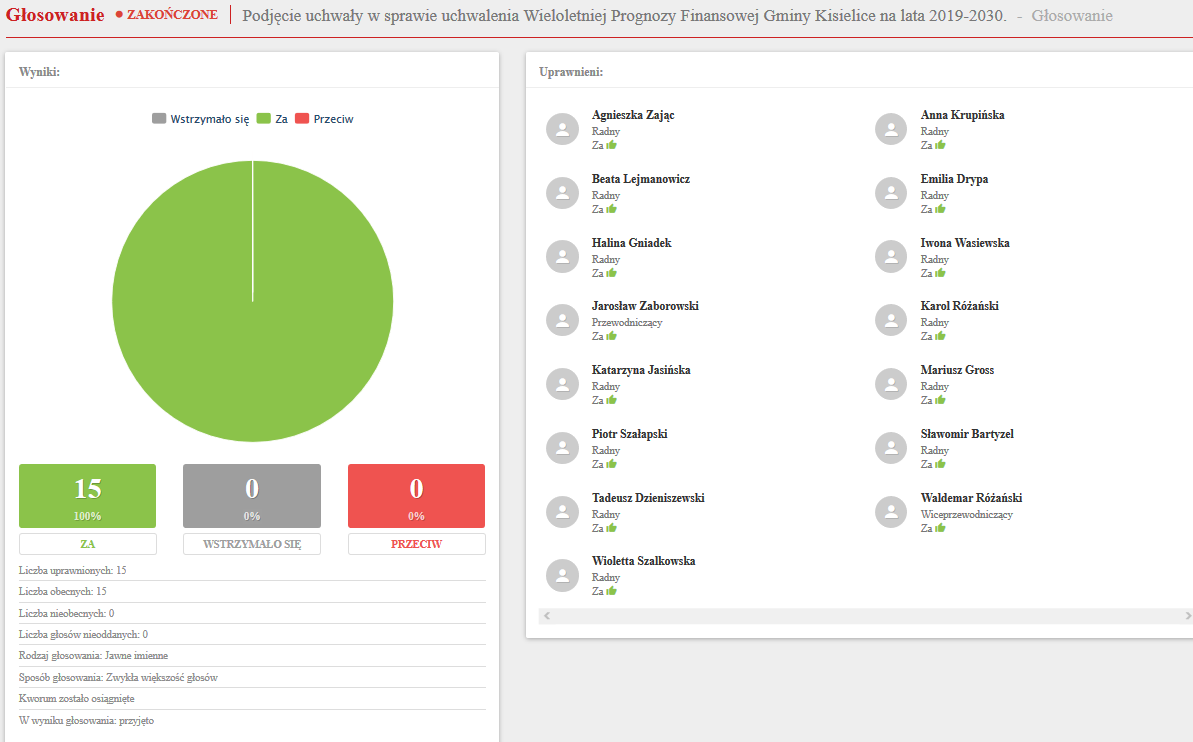Click the red 0 votes tile
The height and width of the screenshot is (742, 1193).
[416, 495]
